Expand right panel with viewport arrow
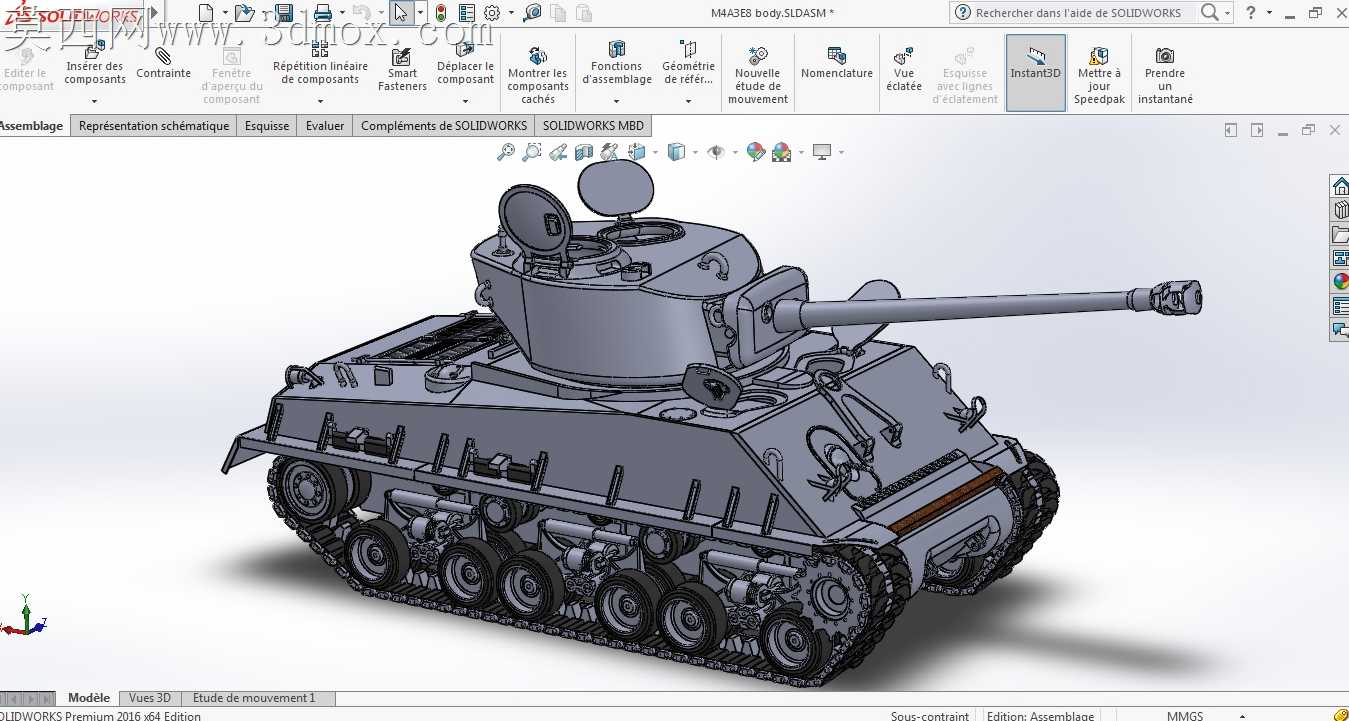 pos(1257,130)
